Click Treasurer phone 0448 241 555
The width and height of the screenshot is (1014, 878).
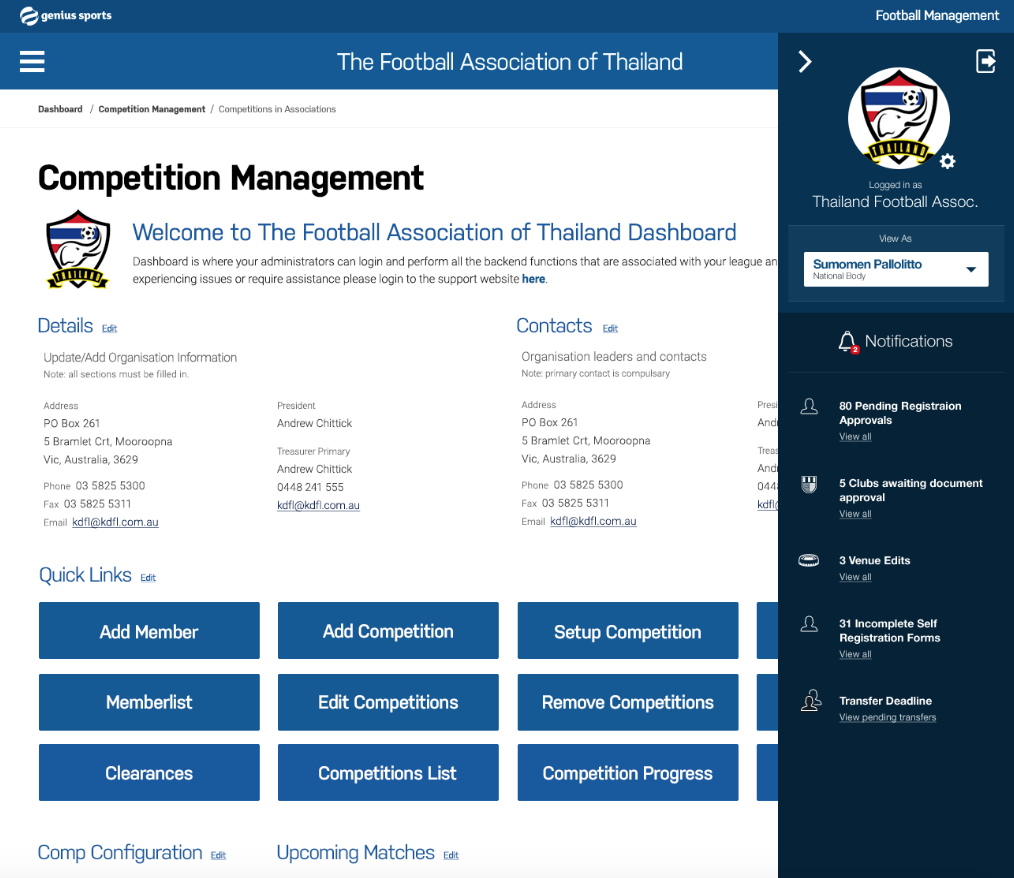310,487
